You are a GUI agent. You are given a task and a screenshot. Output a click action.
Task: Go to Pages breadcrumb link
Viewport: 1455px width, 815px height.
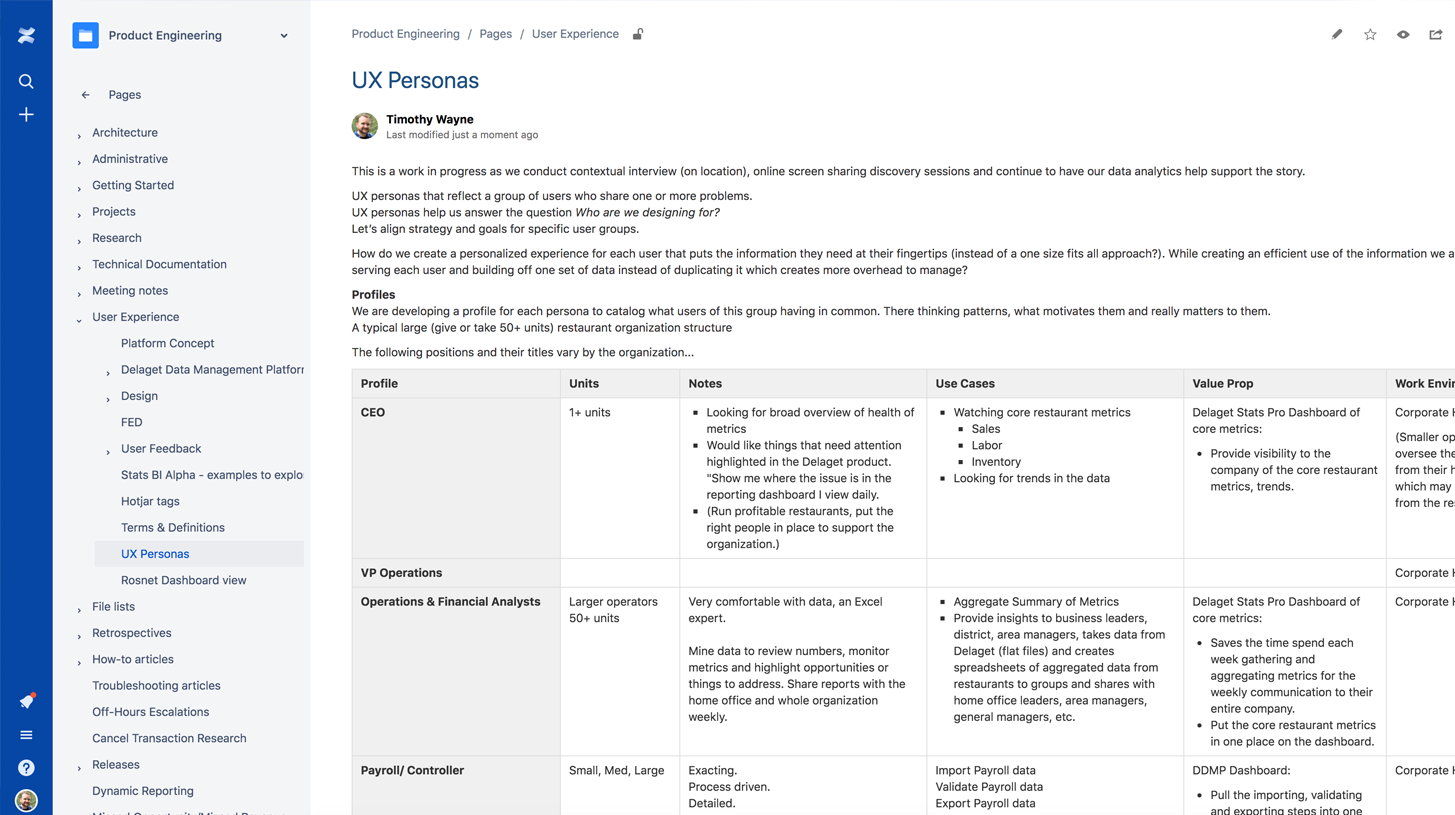click(x=495, y=34)
